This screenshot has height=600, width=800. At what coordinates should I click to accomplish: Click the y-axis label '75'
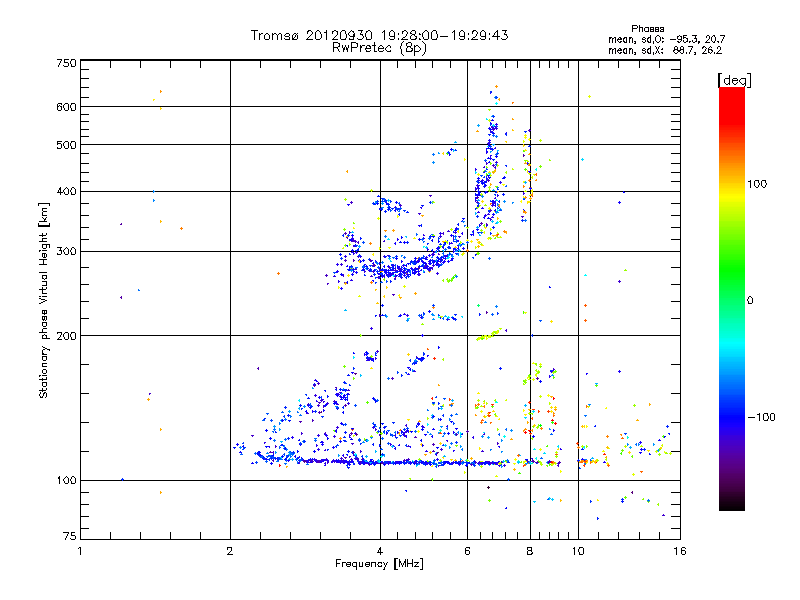(x=70, y=536)
